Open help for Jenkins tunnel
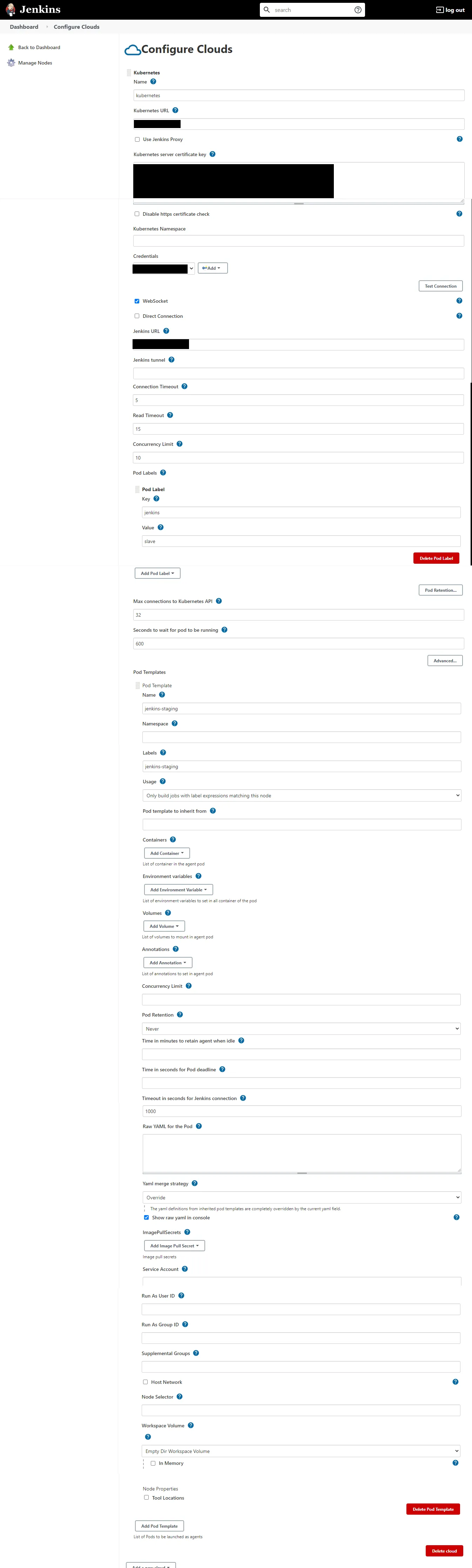This screenshot has width=472, height=1568. [171, 360]
